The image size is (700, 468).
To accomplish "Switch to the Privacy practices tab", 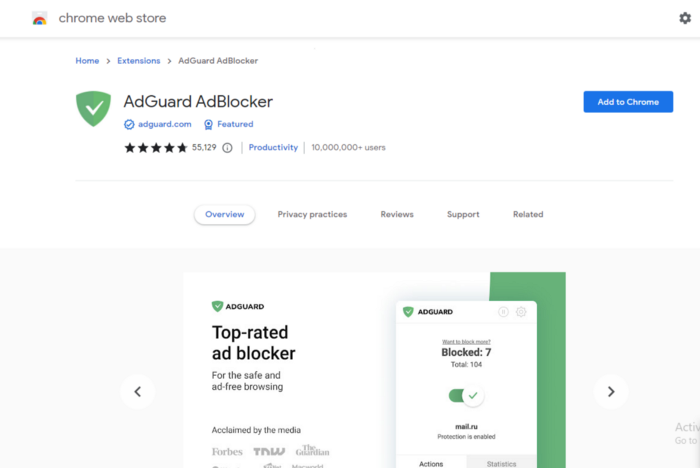I will (x=312, y=214).
